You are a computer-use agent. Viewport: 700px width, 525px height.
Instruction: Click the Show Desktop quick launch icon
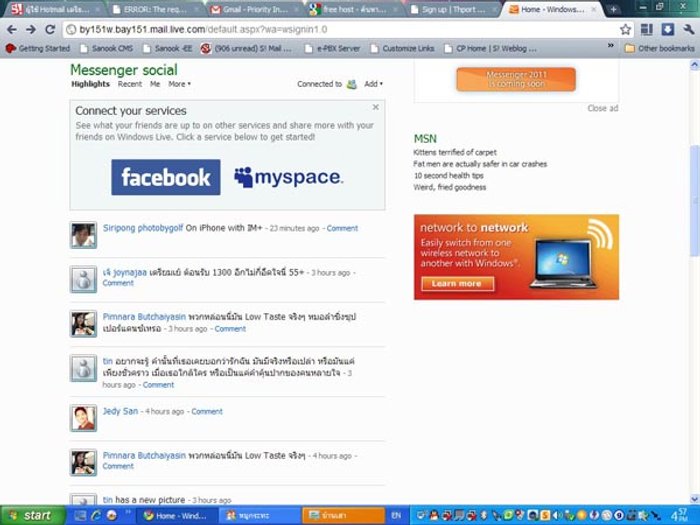80,516
